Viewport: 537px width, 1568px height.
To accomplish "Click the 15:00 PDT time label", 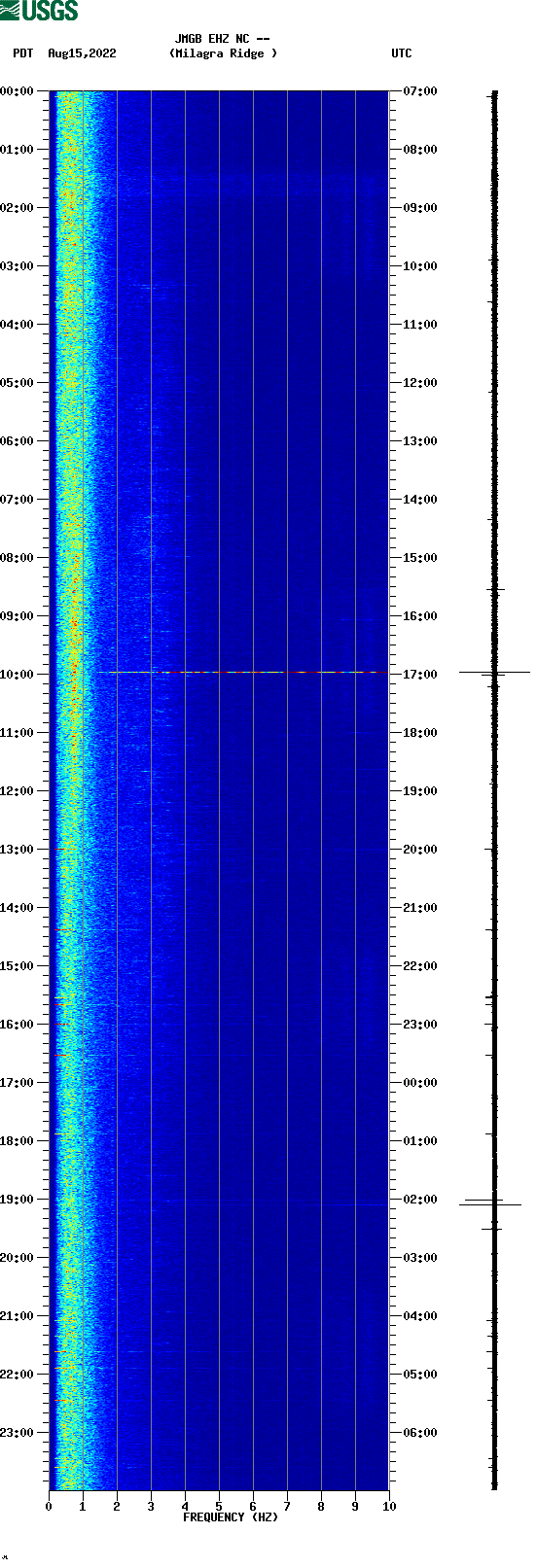I will [x=18, y=966].
